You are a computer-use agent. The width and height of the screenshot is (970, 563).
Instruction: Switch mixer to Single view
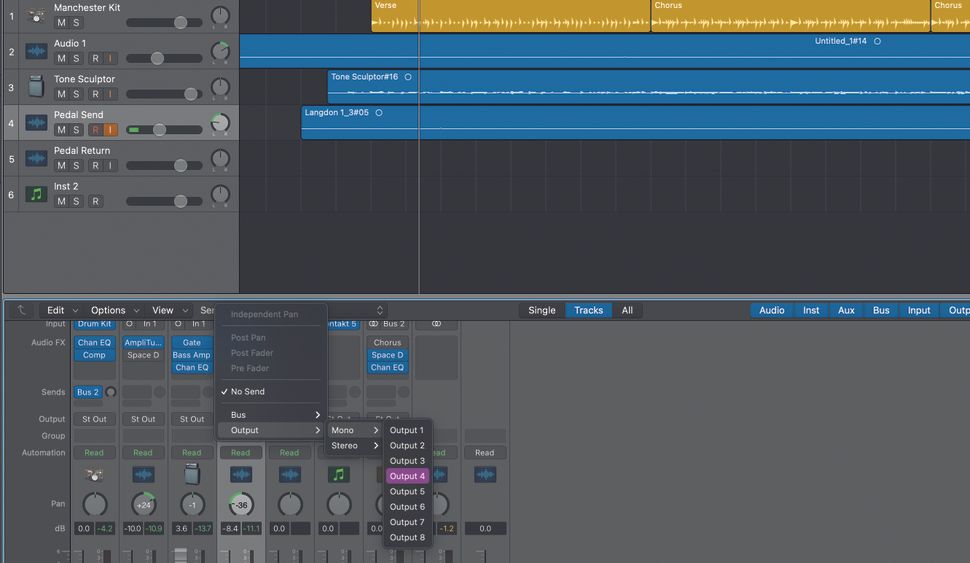[542, 310]
